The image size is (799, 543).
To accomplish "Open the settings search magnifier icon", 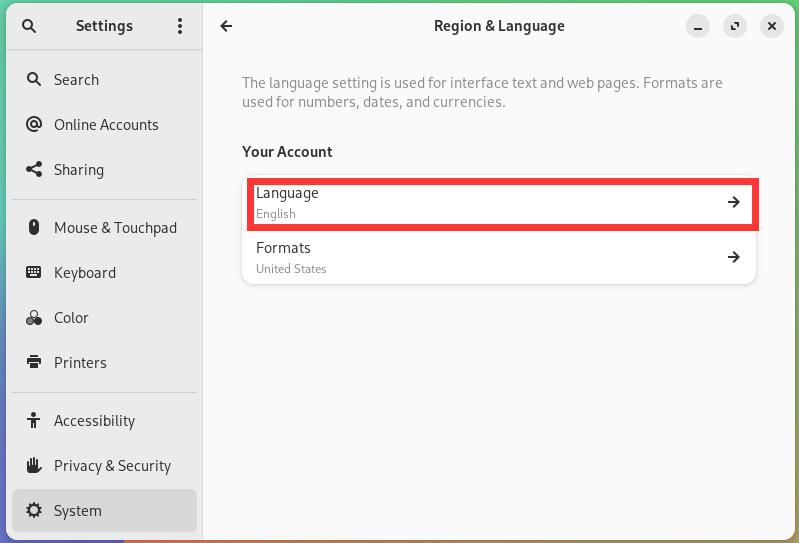I will pos(29,26).
